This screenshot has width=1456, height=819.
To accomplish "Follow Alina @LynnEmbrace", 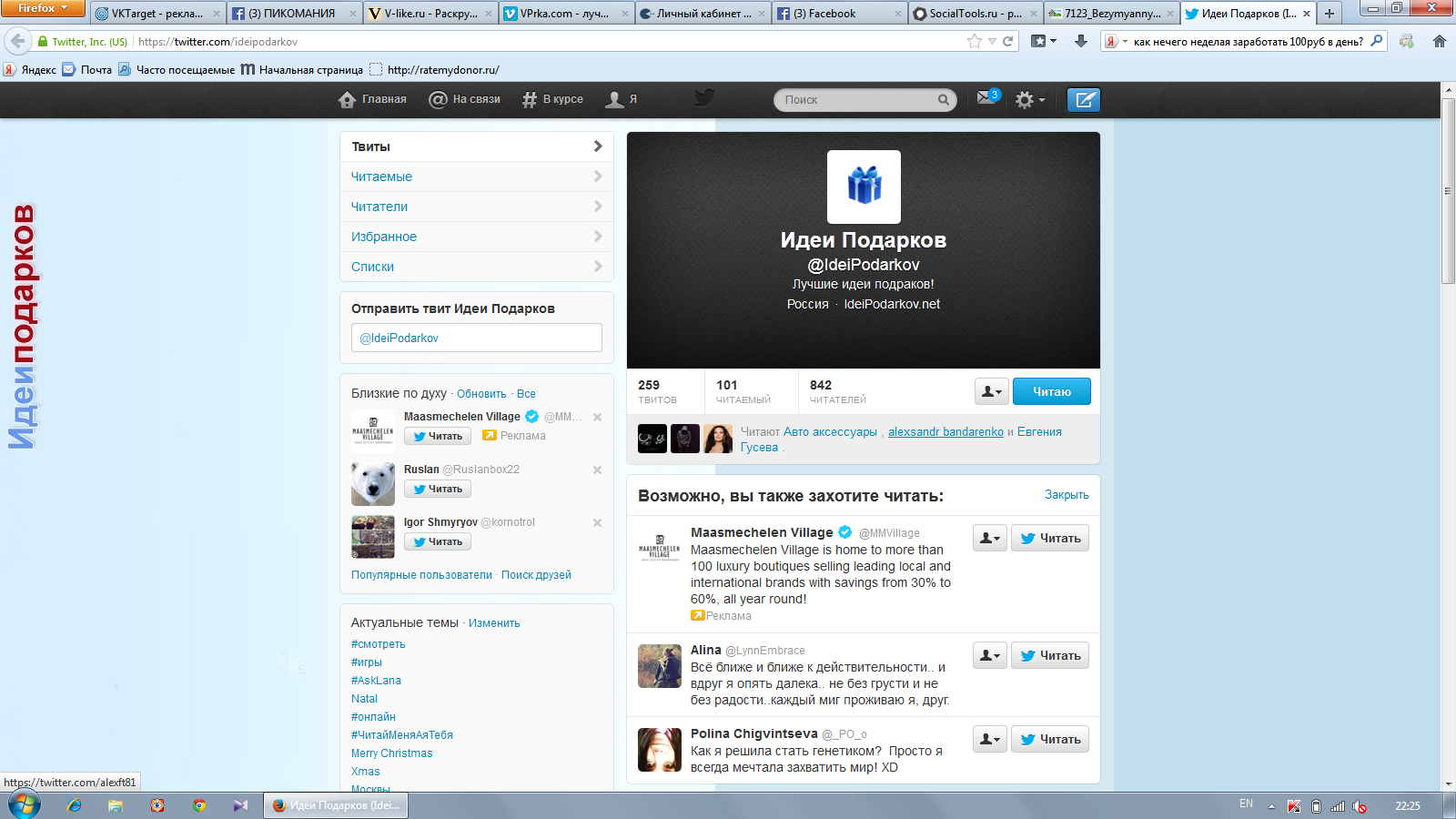I will (1050, 655).
